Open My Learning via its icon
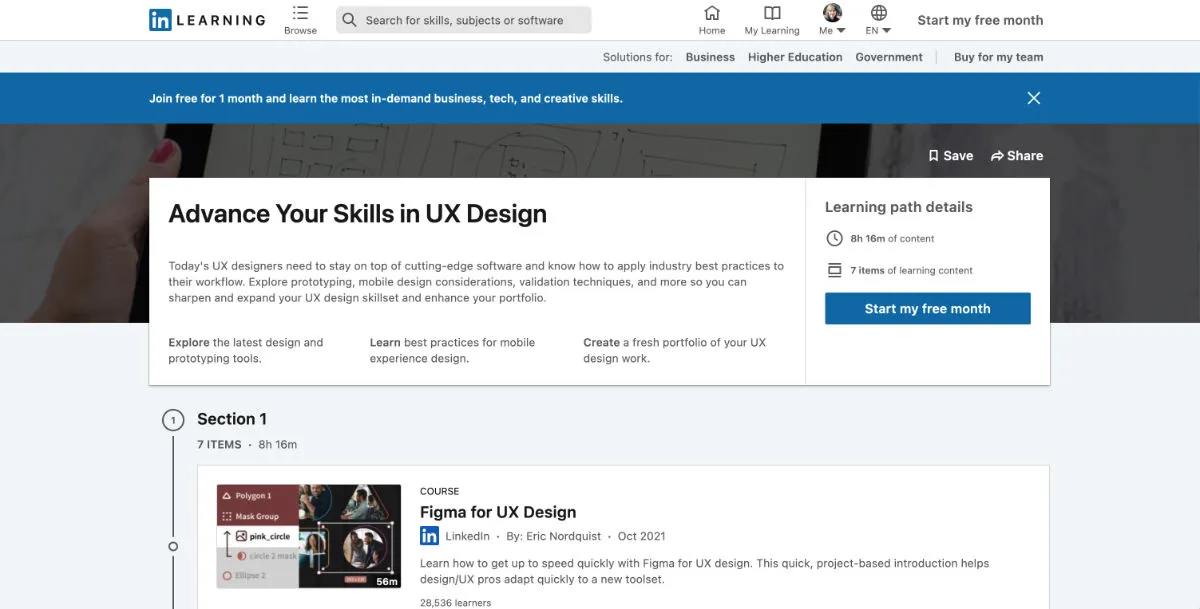This screenshot has width=1200, height=609. tap(771, 14)
